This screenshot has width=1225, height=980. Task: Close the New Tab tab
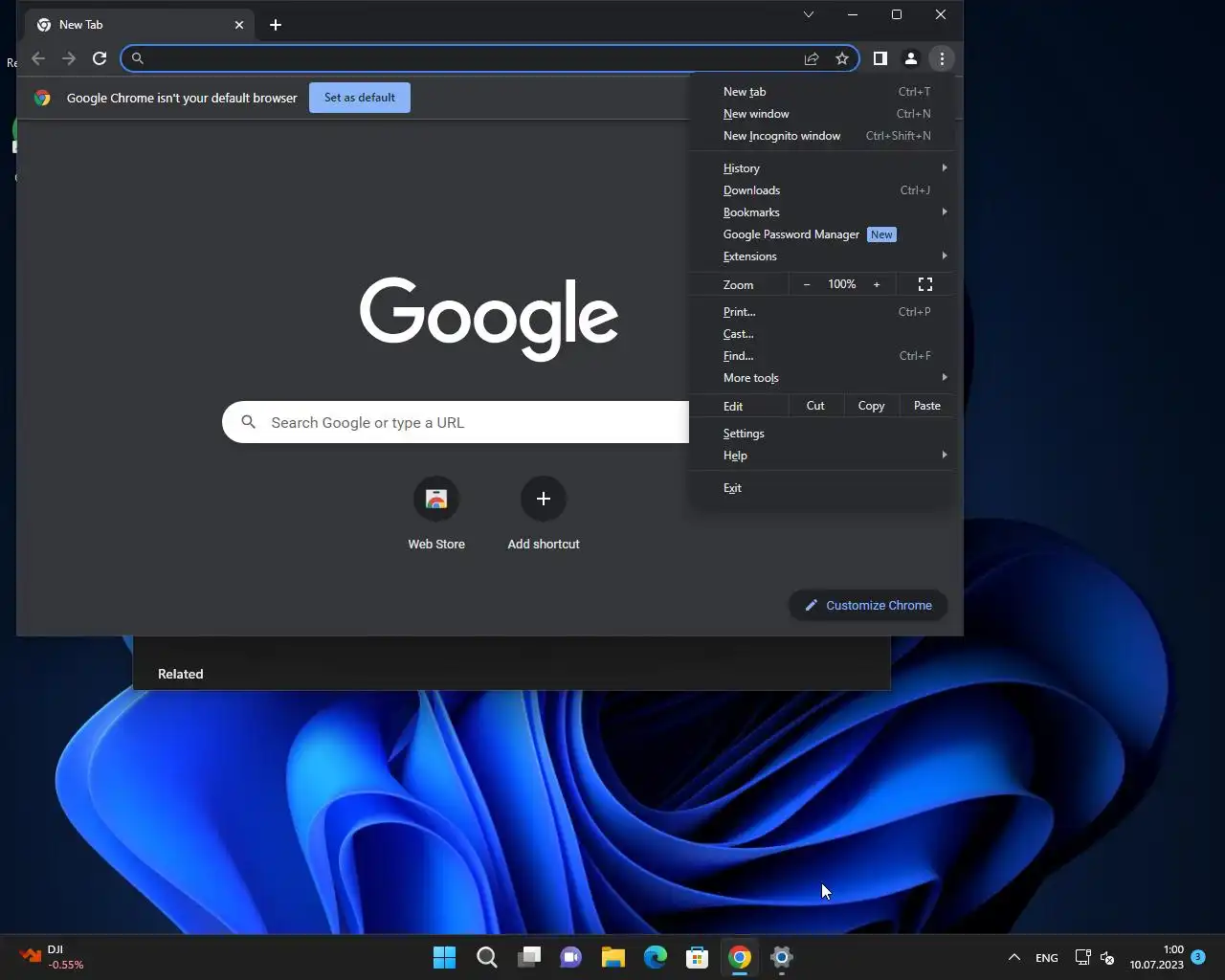tap(239, 25)
